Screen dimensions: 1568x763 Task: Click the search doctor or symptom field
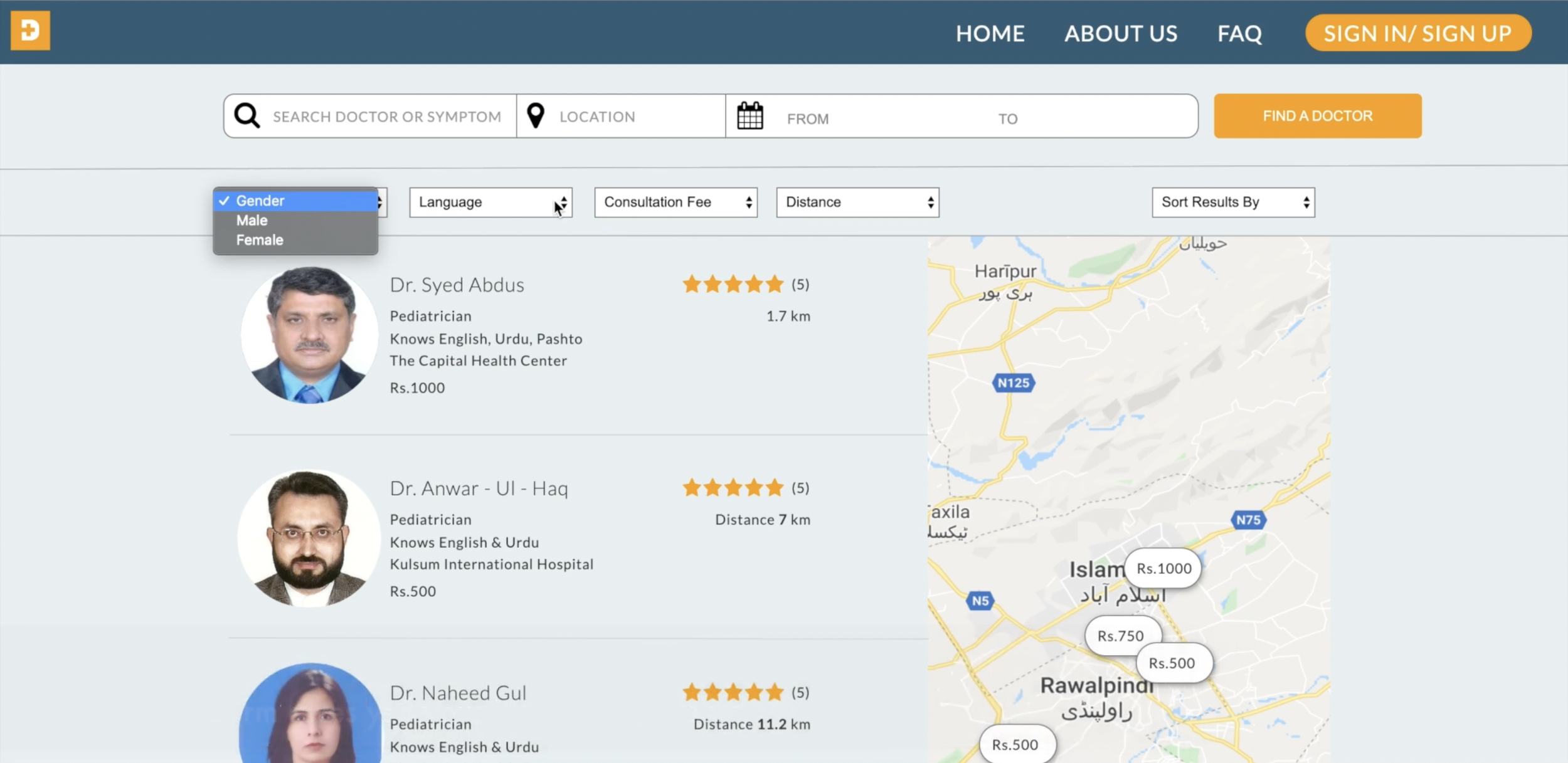click(x=386, y=117)
